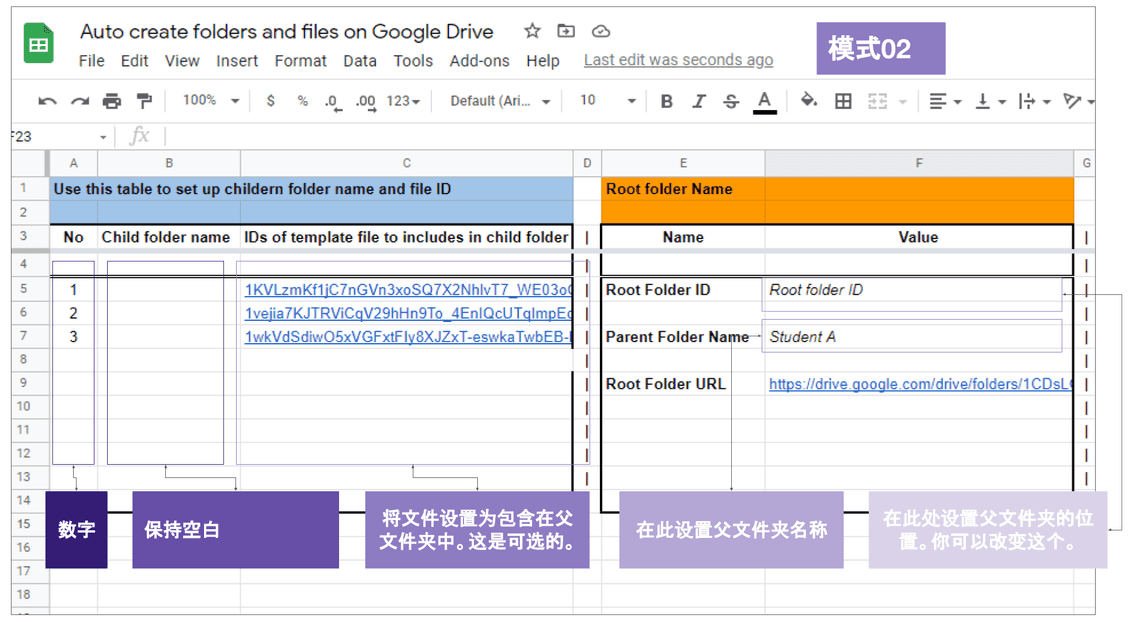Viewport: 1140px width, 622px height.
Task: Open the Google Sheets home icon
Action: 39,45
